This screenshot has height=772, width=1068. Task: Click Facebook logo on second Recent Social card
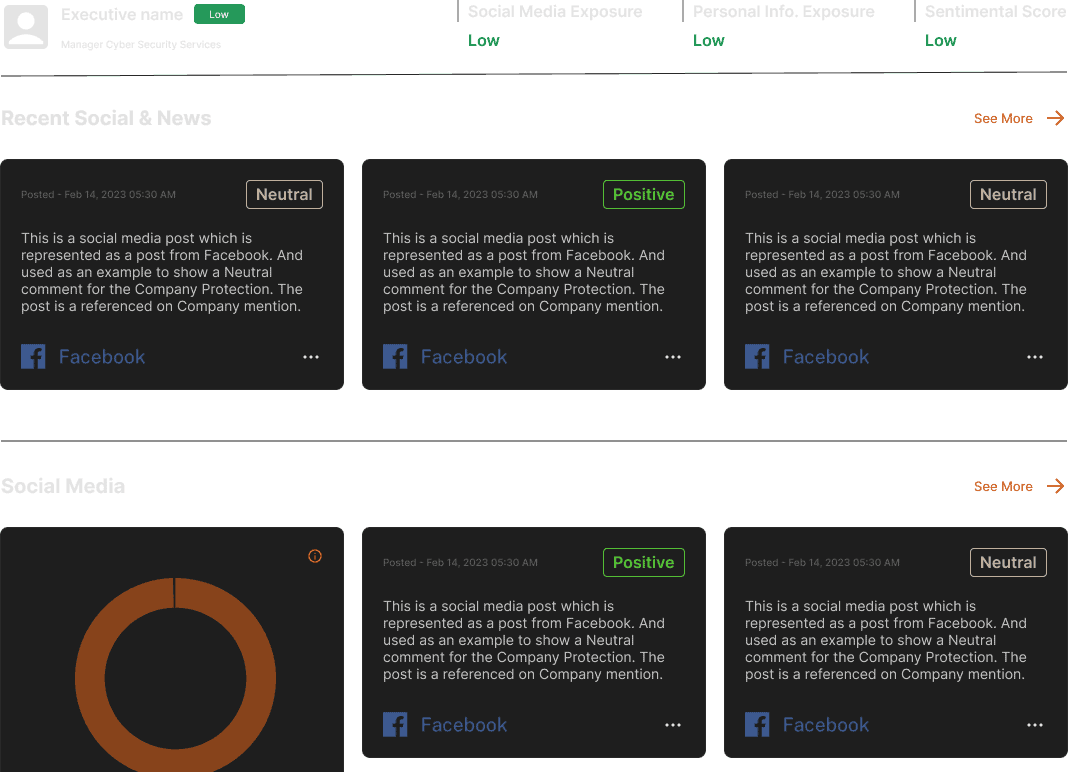pos(395,356)
